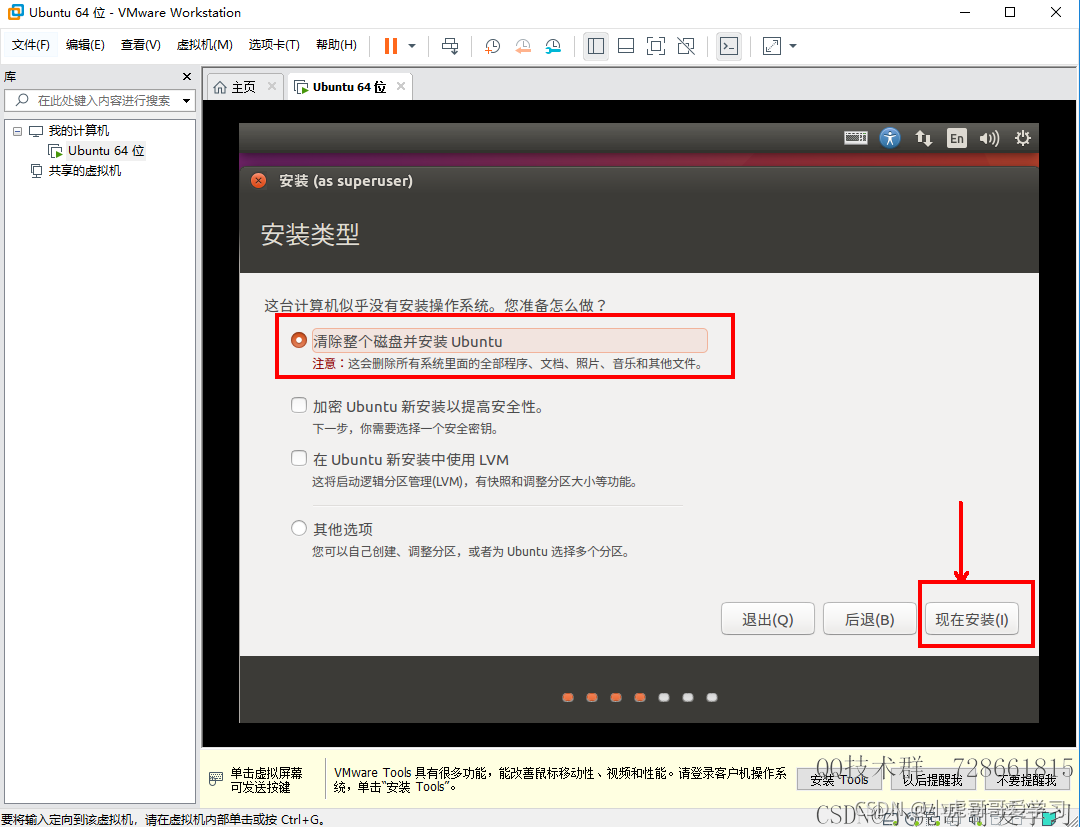Click the 现在安装(I) button

pyautogui.click(x=971, y=619)
